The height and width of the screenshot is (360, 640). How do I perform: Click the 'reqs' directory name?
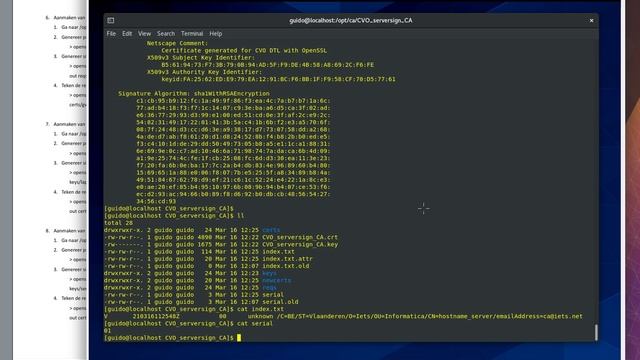pyautogui.click(x=269, y=288)
